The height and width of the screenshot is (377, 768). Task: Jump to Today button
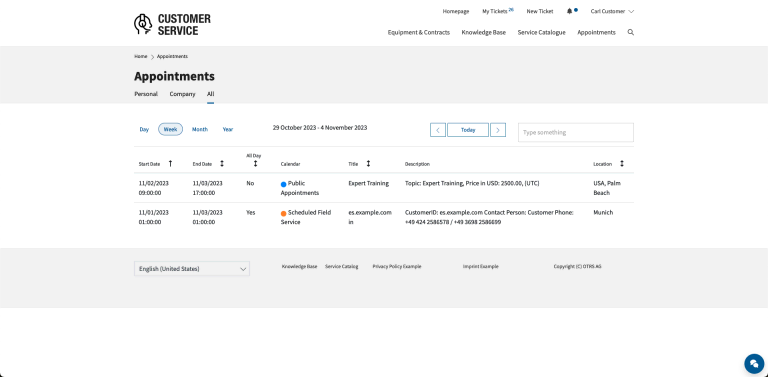click(x=468, y=130)
